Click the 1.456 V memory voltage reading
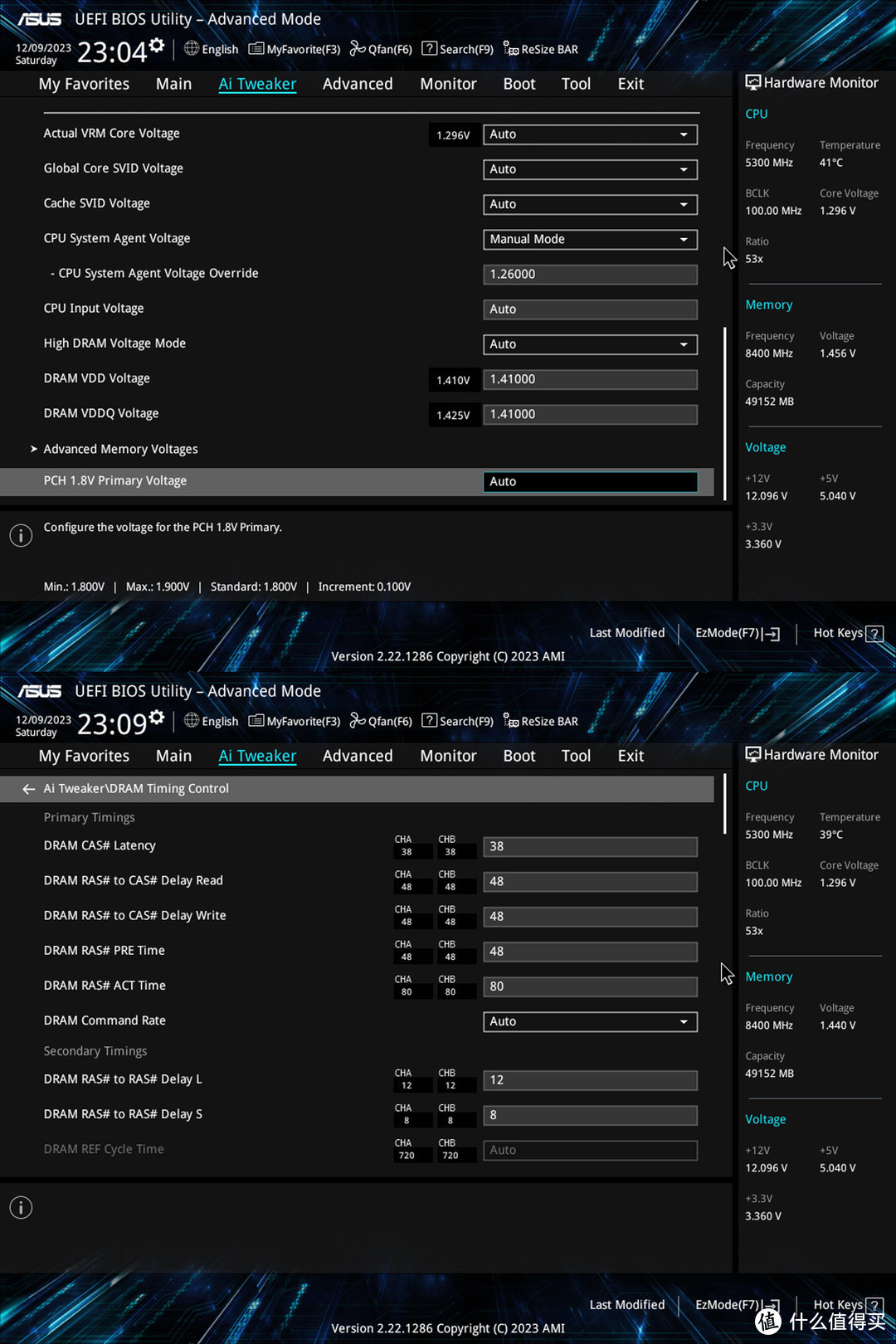The image size is (896, 1344). coord(838,353)
